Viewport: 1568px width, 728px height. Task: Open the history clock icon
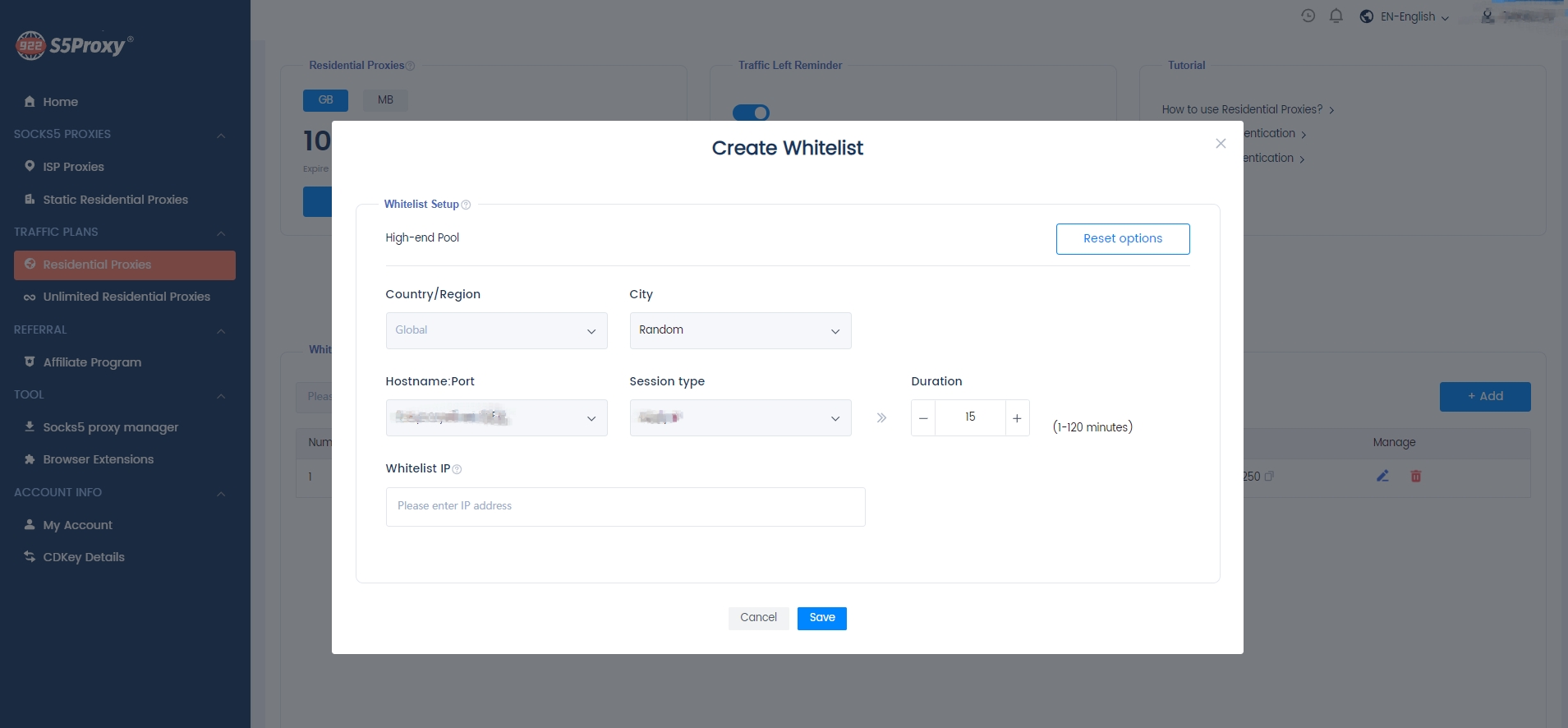pyautogui.click(x=1308, y=16)
